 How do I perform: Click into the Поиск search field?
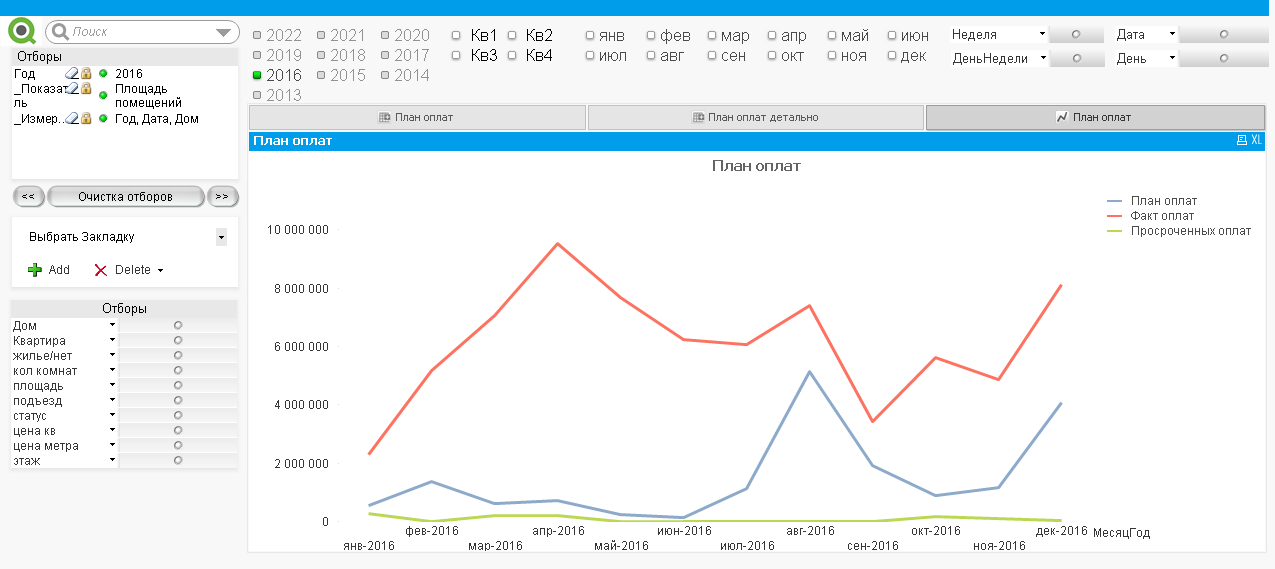point(140,32)
